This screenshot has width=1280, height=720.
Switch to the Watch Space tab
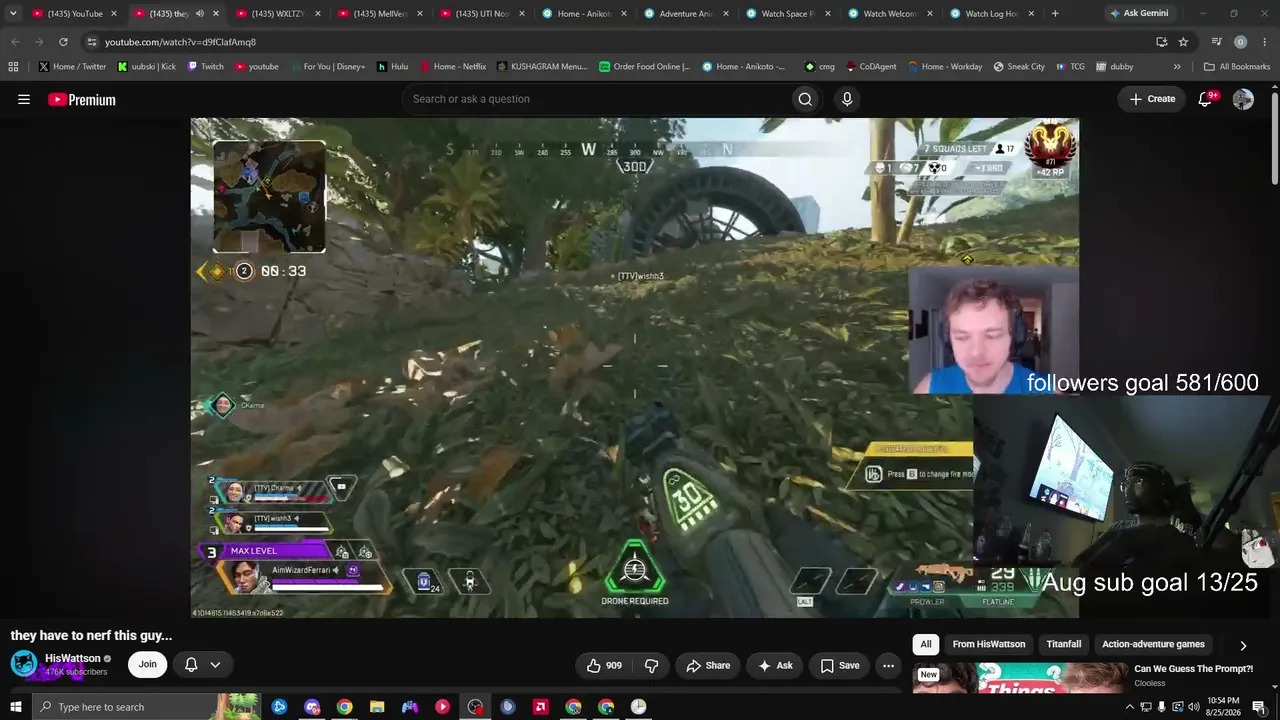pos(788,14)
